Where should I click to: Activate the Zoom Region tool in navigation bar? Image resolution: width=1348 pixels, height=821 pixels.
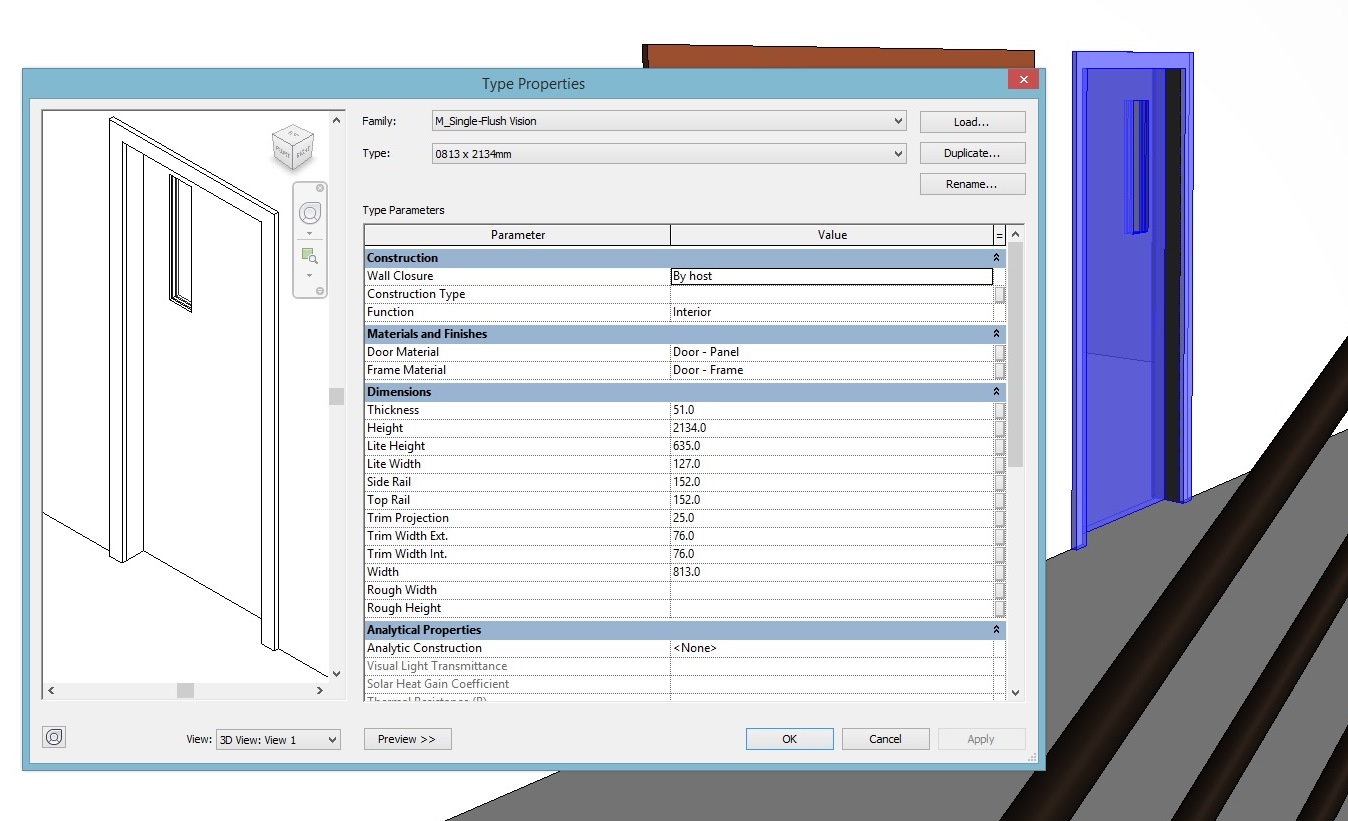click(309, 255)
